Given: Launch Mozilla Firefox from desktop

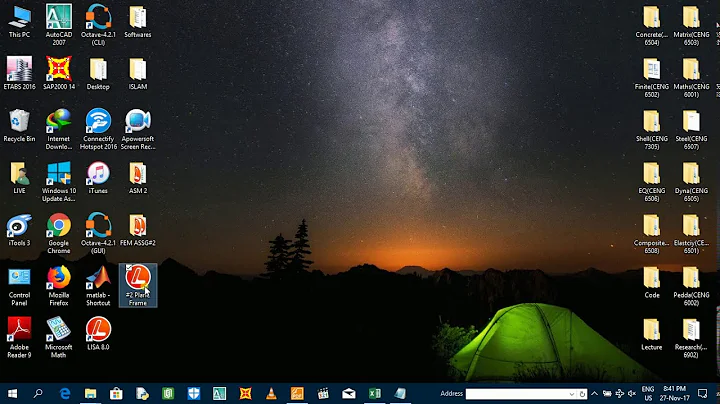Looking at the screenshot, I should (x=59, y=286).
